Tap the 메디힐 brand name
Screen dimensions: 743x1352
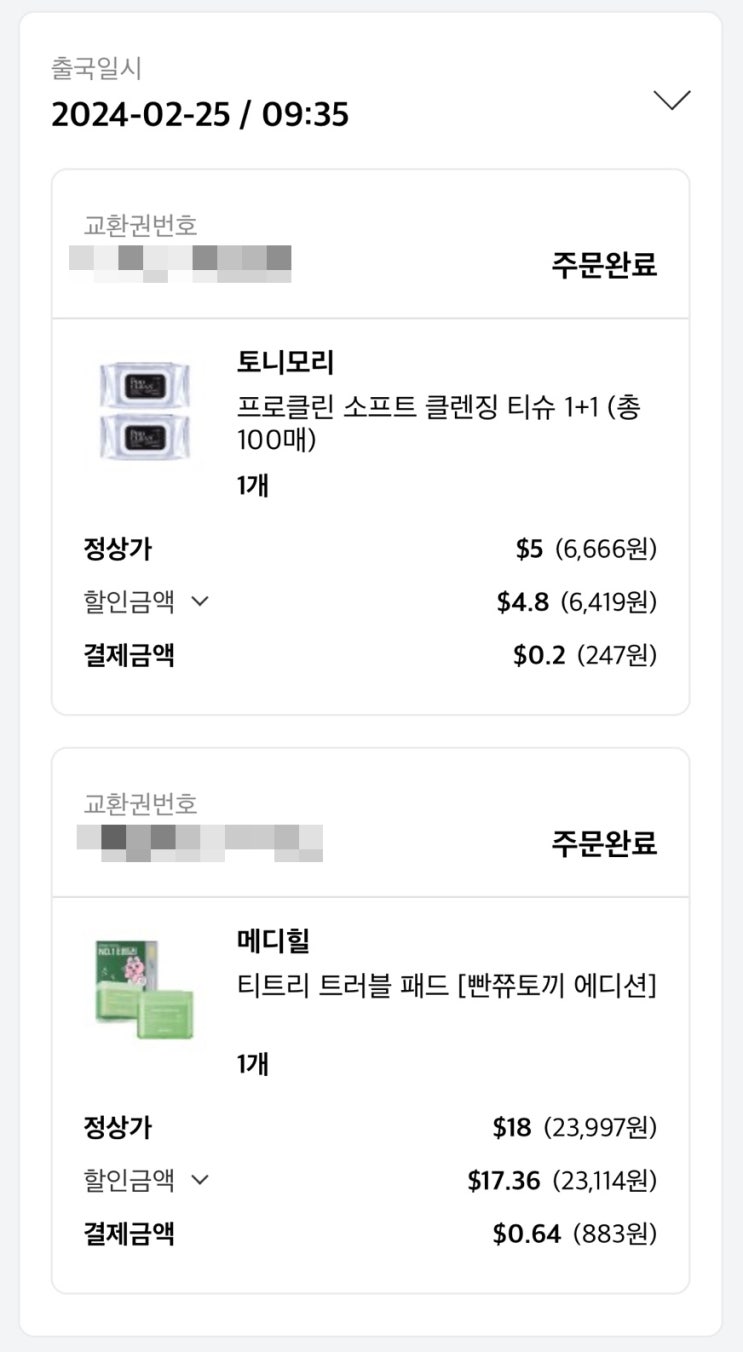(x=273, y=940)
